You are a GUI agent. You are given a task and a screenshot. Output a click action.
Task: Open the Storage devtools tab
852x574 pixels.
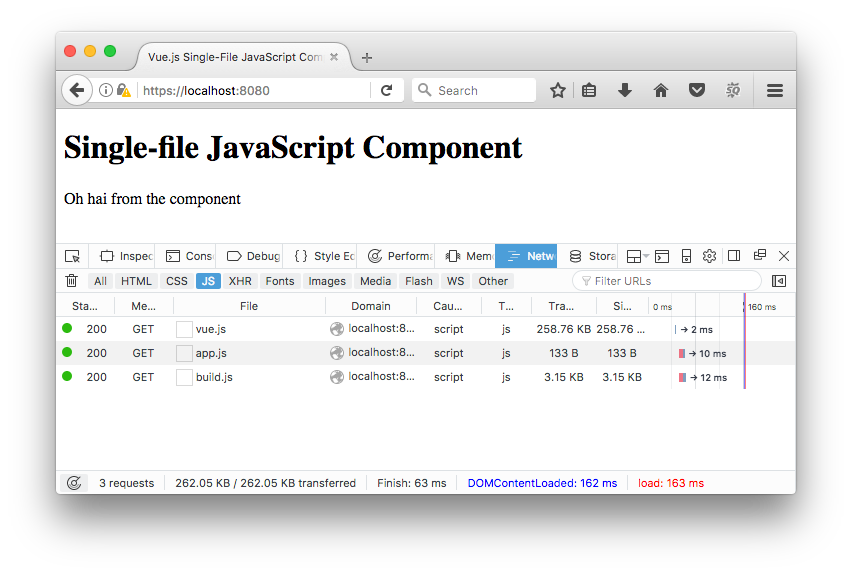[592, 256]
